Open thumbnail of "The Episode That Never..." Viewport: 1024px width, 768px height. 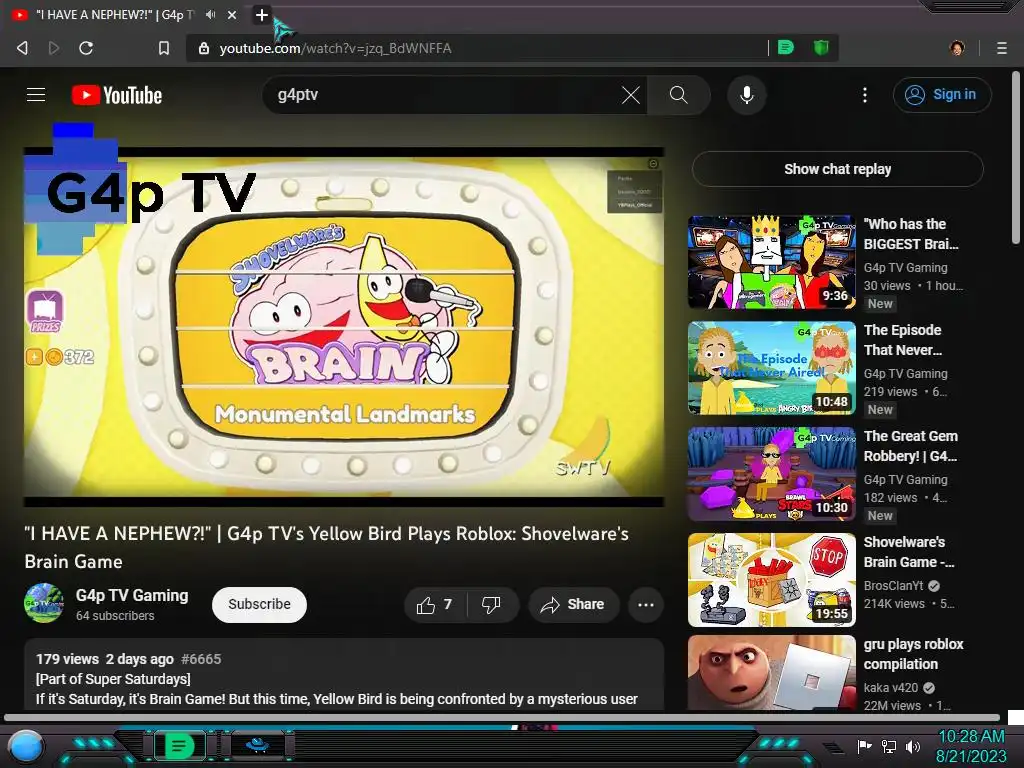[771, 368]
